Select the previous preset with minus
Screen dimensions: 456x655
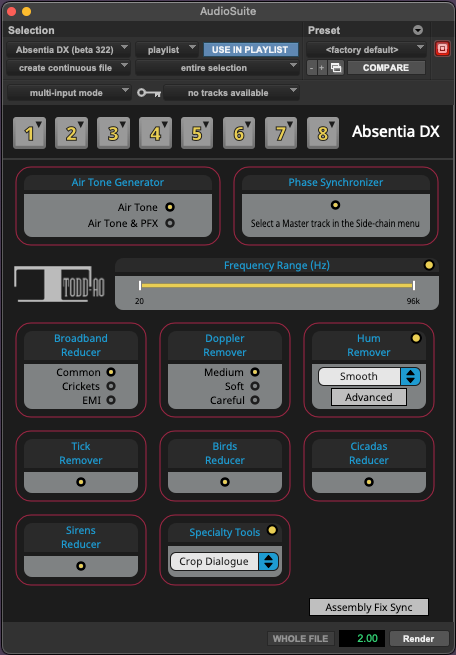(312, 68)
